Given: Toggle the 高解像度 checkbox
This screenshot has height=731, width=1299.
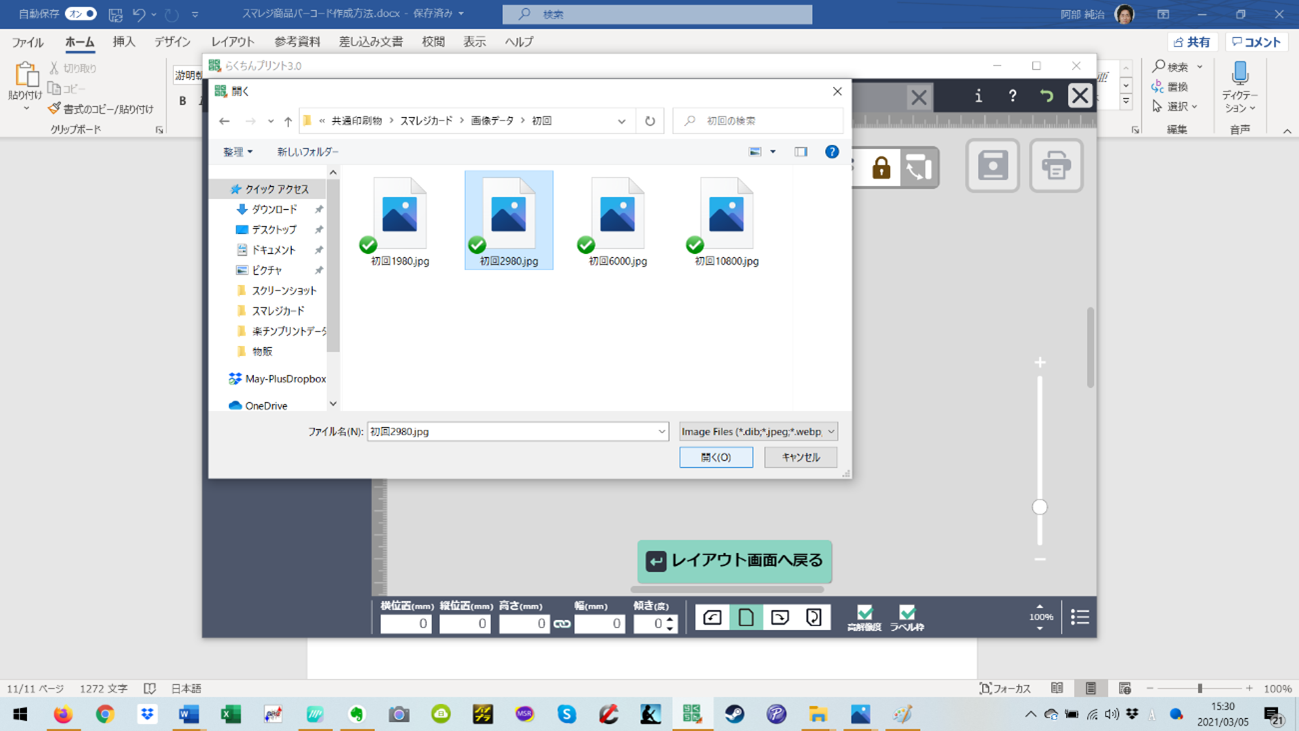Looking at the screenshot, I should (864, 613).
